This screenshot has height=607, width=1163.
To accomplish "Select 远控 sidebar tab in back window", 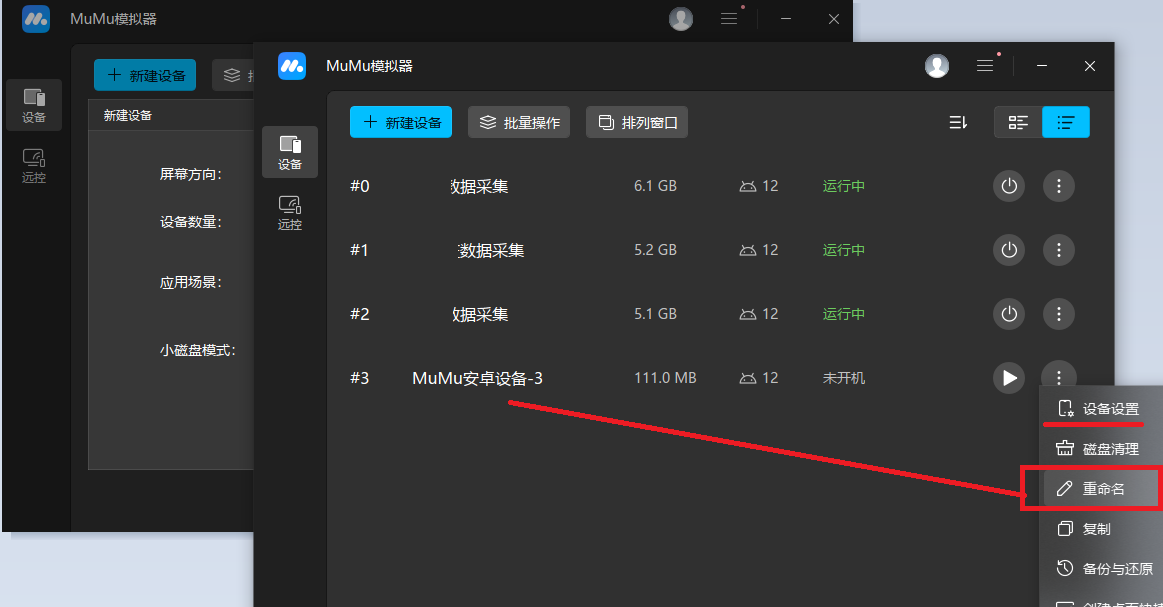I will [x=33, y=166].
